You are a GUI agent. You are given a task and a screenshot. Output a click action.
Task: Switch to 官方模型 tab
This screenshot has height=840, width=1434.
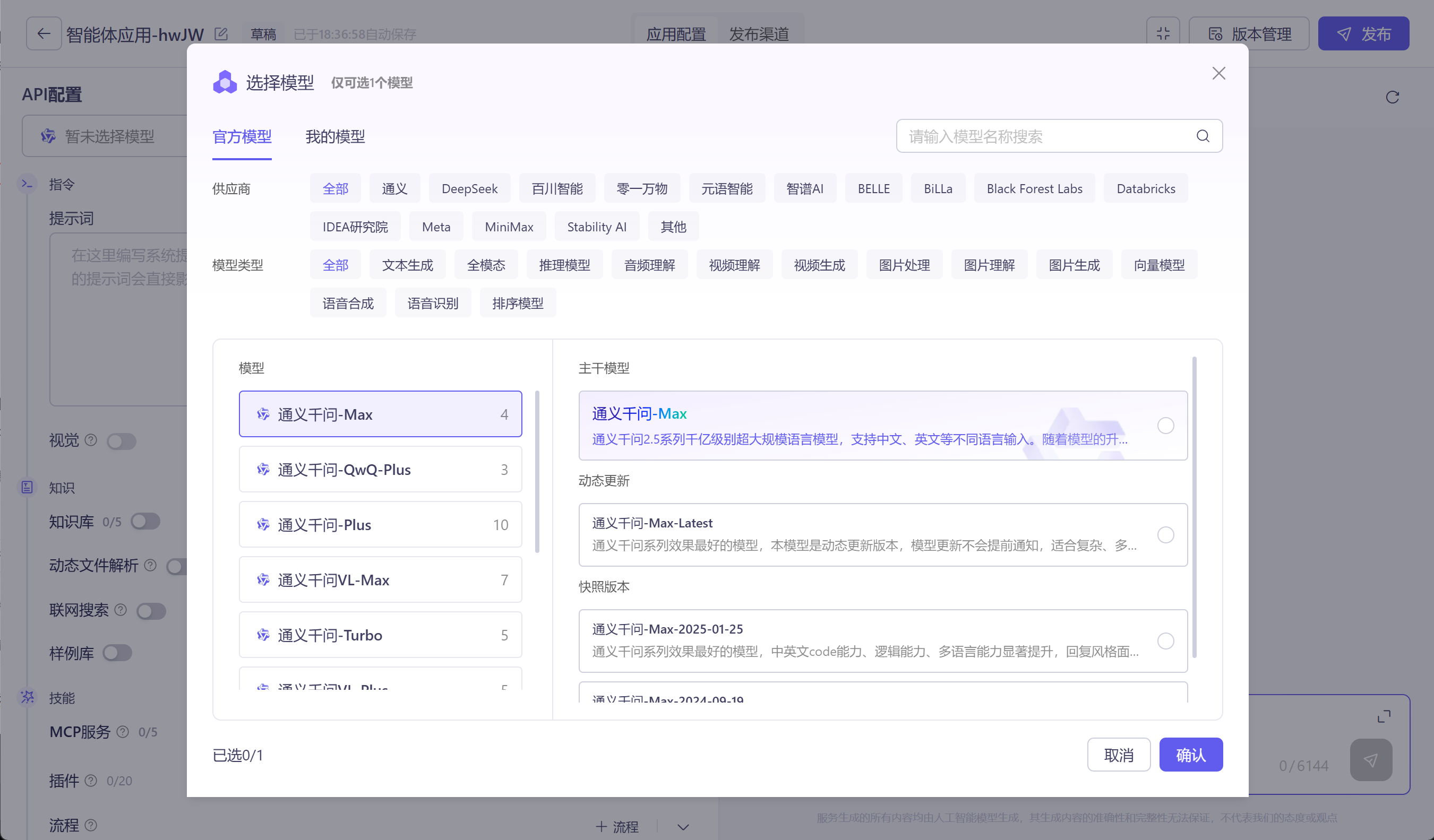coord(242,136)
